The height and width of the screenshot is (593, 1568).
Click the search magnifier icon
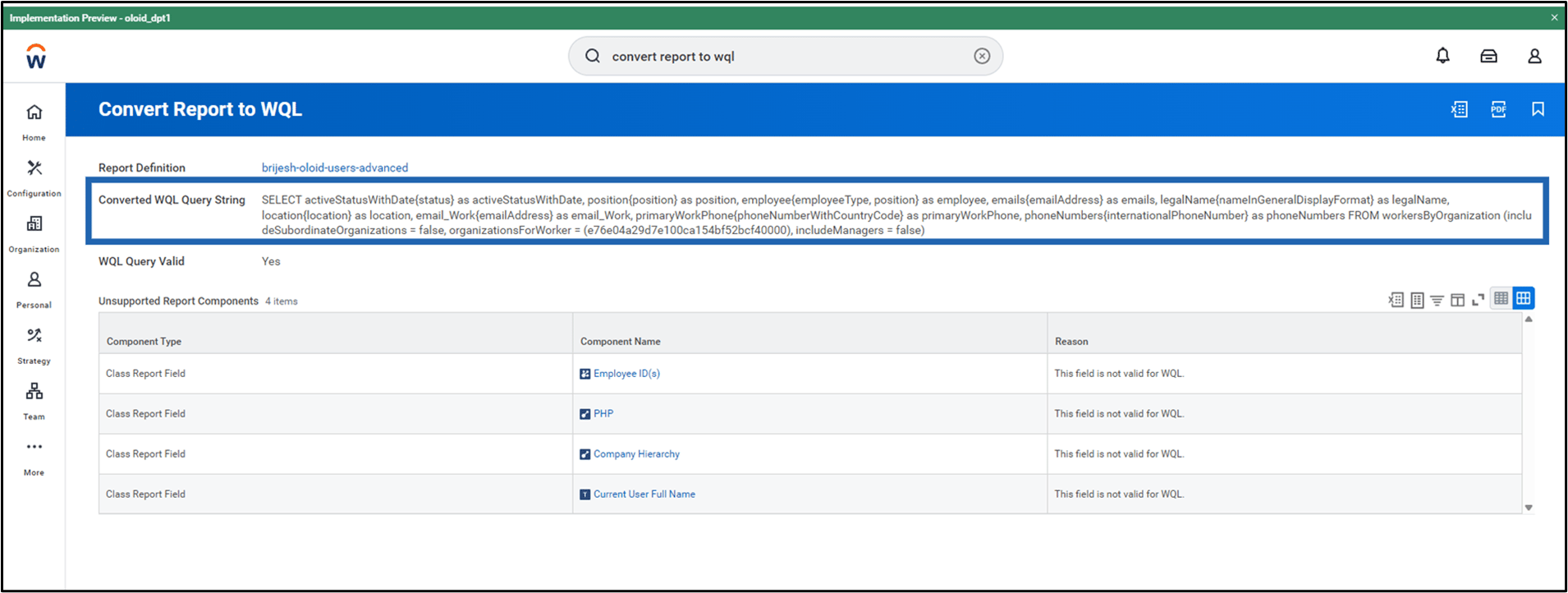point(592,56)
